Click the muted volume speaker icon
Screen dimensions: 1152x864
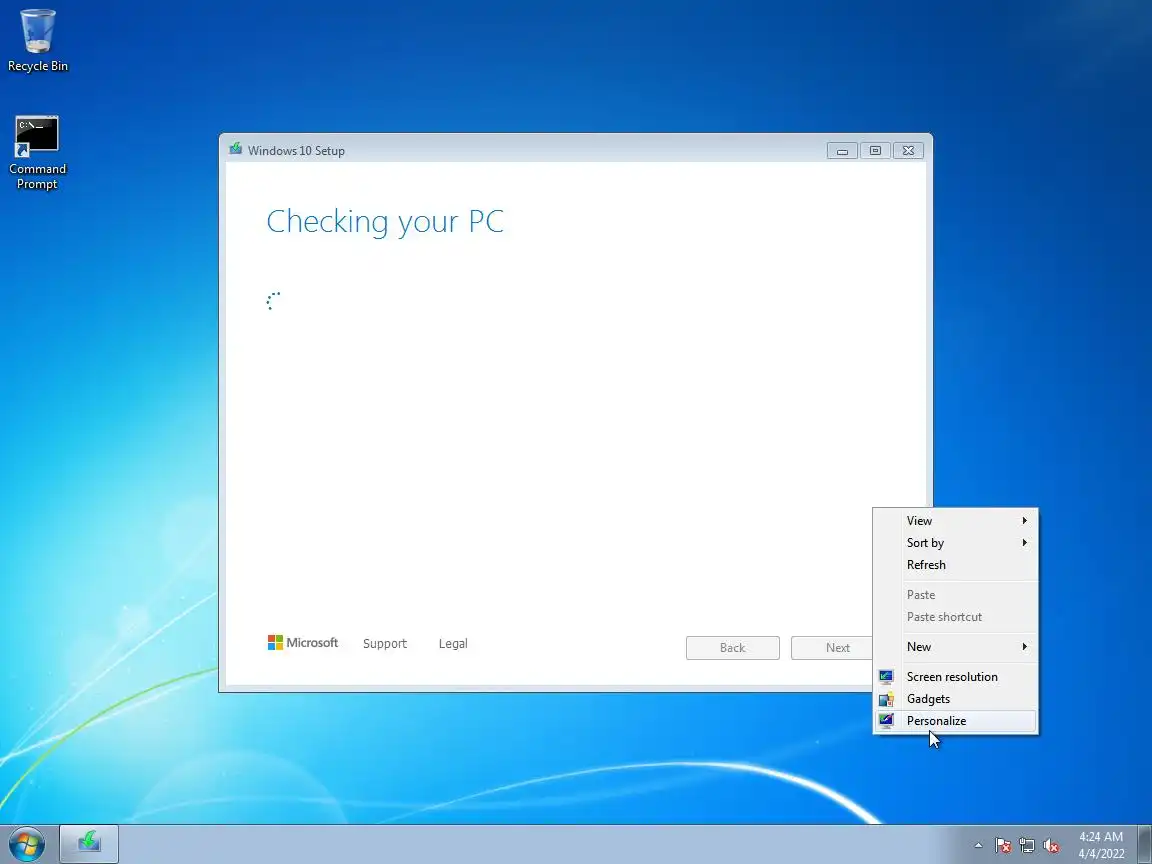click(x=1051, y=846)
